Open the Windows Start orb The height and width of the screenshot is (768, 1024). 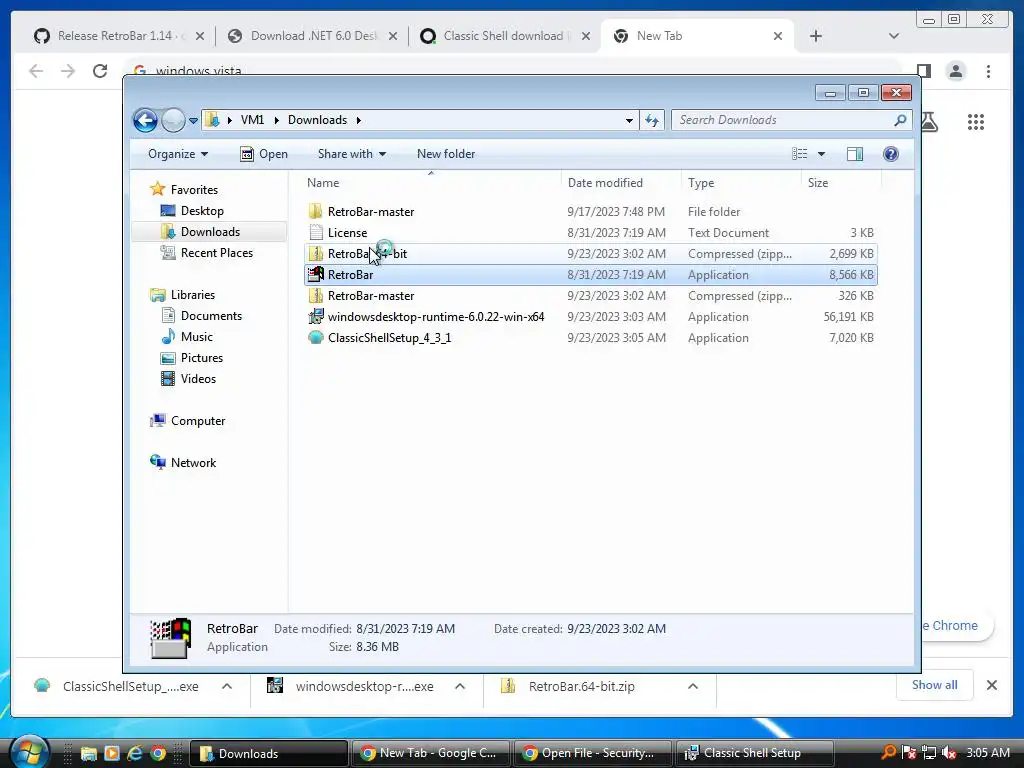[29, 752]
